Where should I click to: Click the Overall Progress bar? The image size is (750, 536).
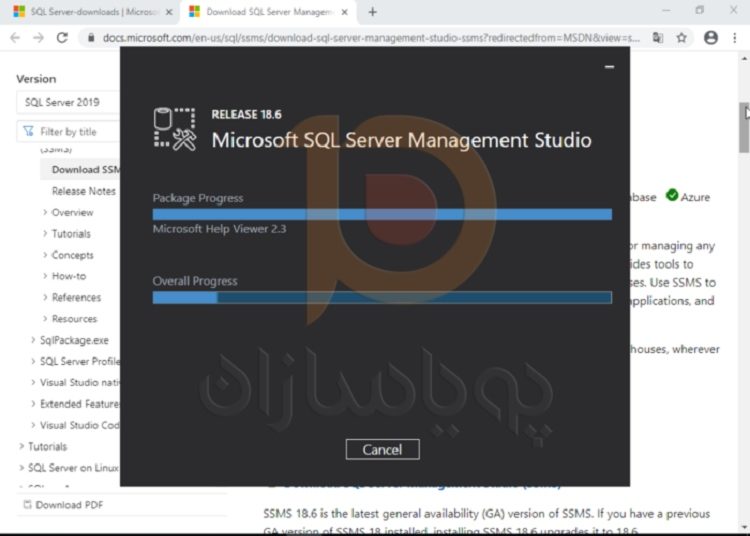[382, 297]
